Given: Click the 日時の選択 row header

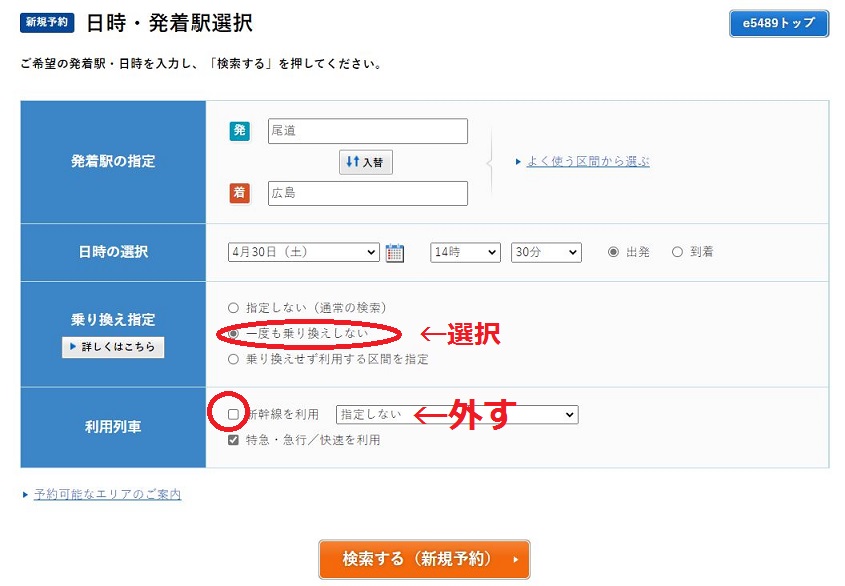Looking at the screenshot, I should coord(113,252).
